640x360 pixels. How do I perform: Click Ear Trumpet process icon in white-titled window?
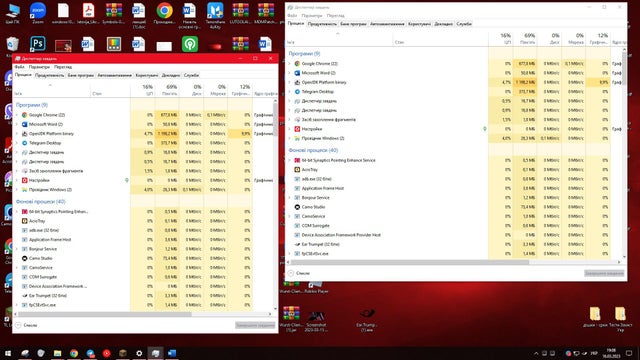(x=297, y=244)
